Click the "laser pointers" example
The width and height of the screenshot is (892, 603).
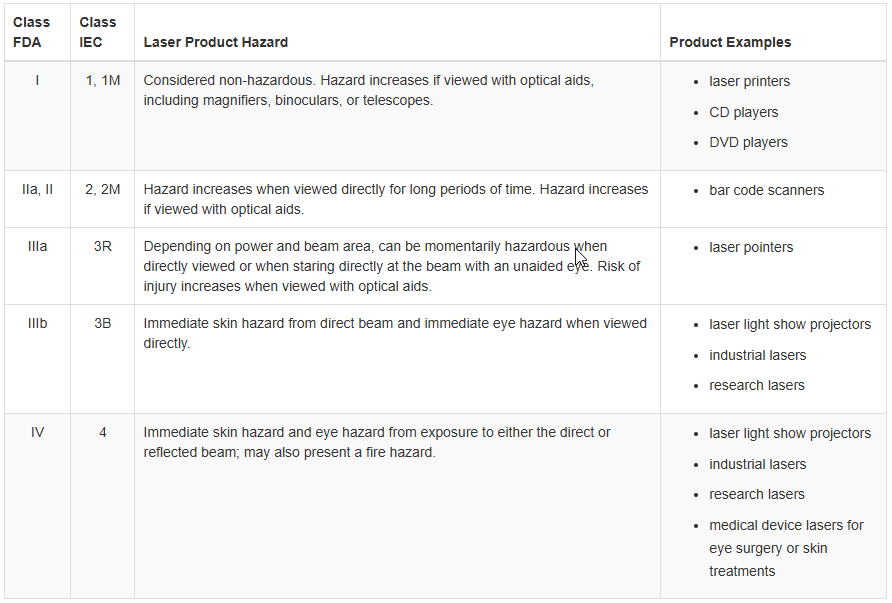[x=751, y=247]
